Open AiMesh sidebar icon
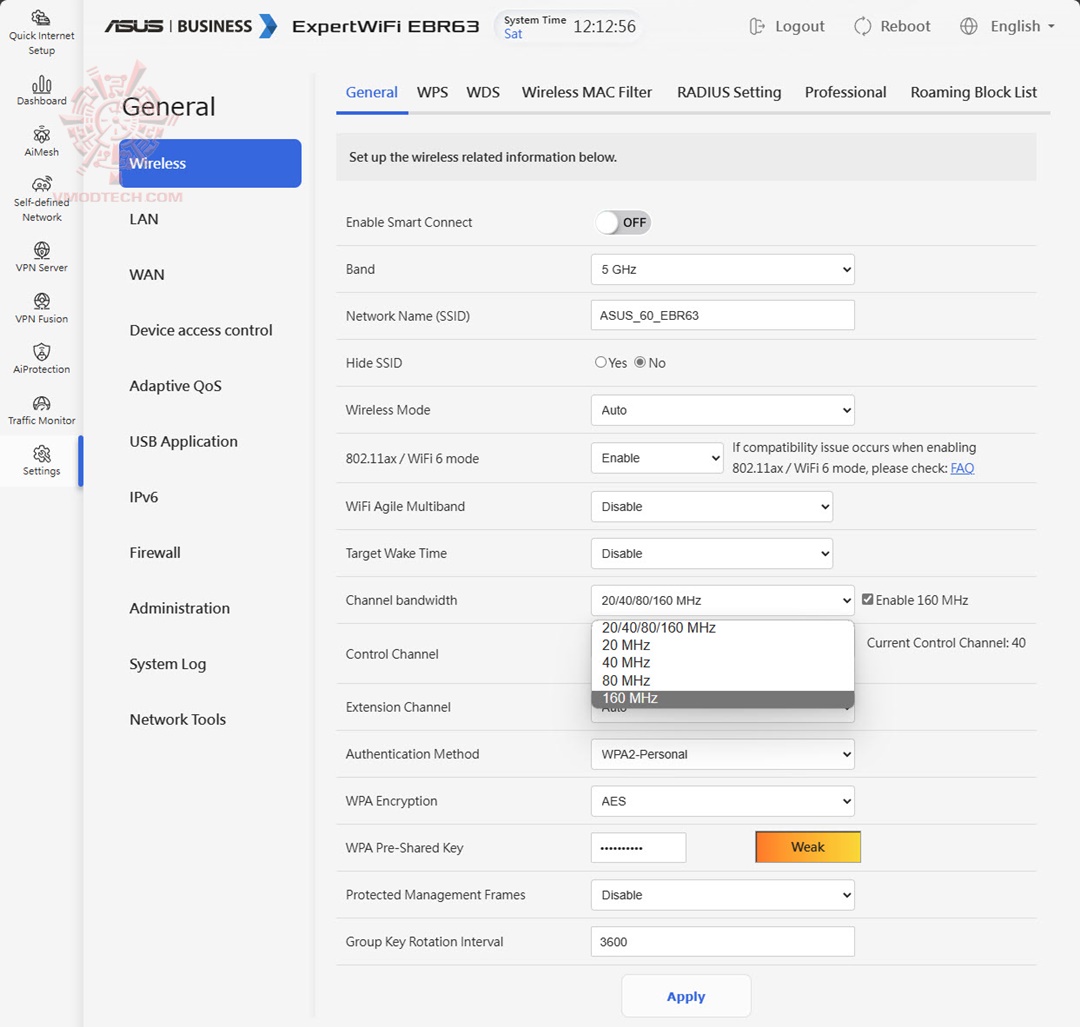Image resolution: width=1080 pixels, height=1027 pixels. click(41, 135)
